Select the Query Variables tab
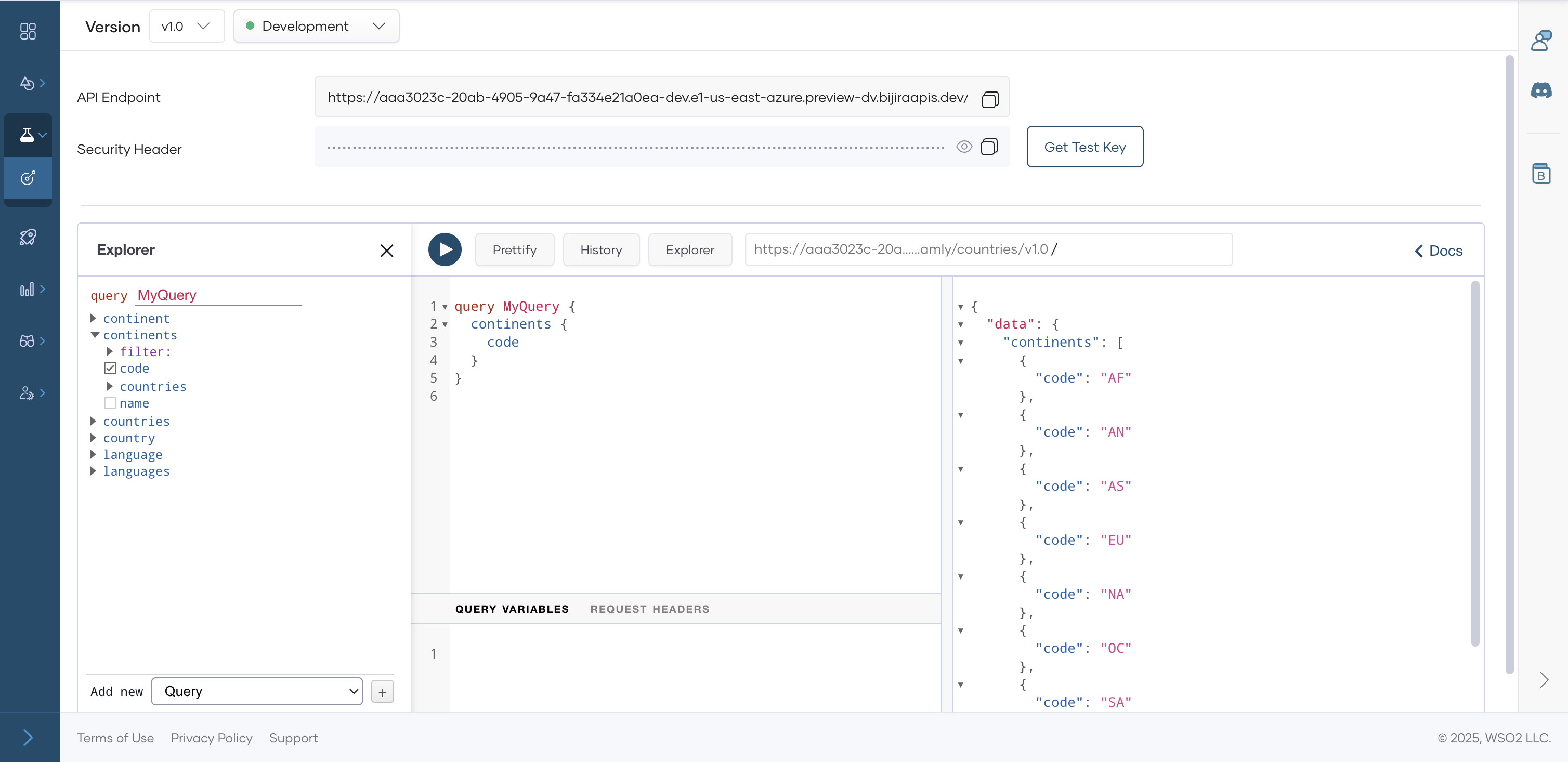This screenshot has height=762, width=1568. tap(511, 609)
